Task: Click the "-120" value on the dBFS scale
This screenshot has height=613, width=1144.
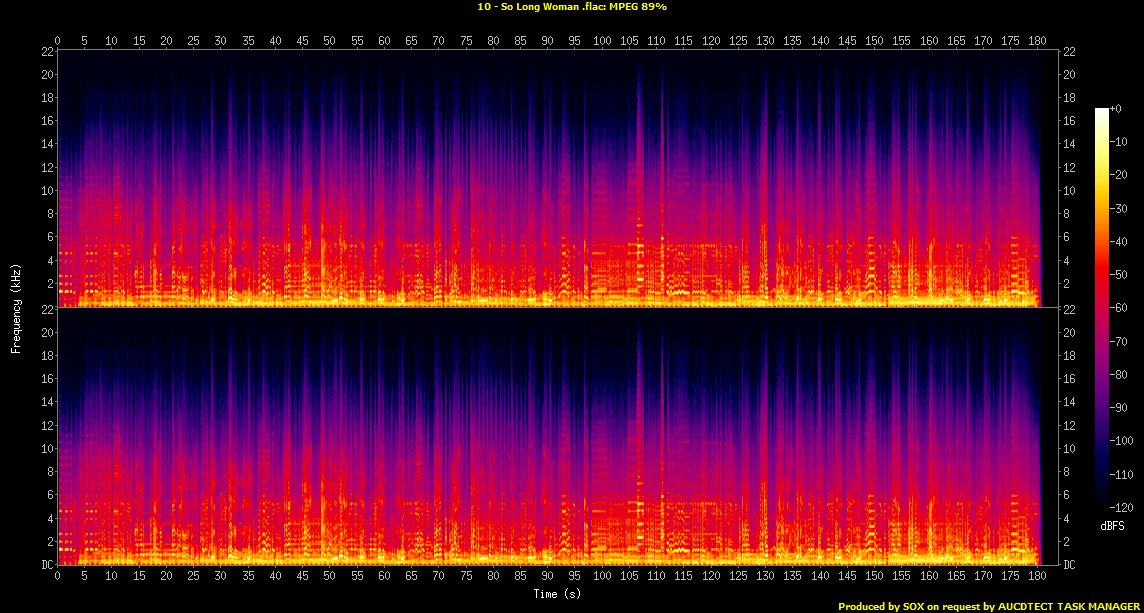Action: 1121,507
